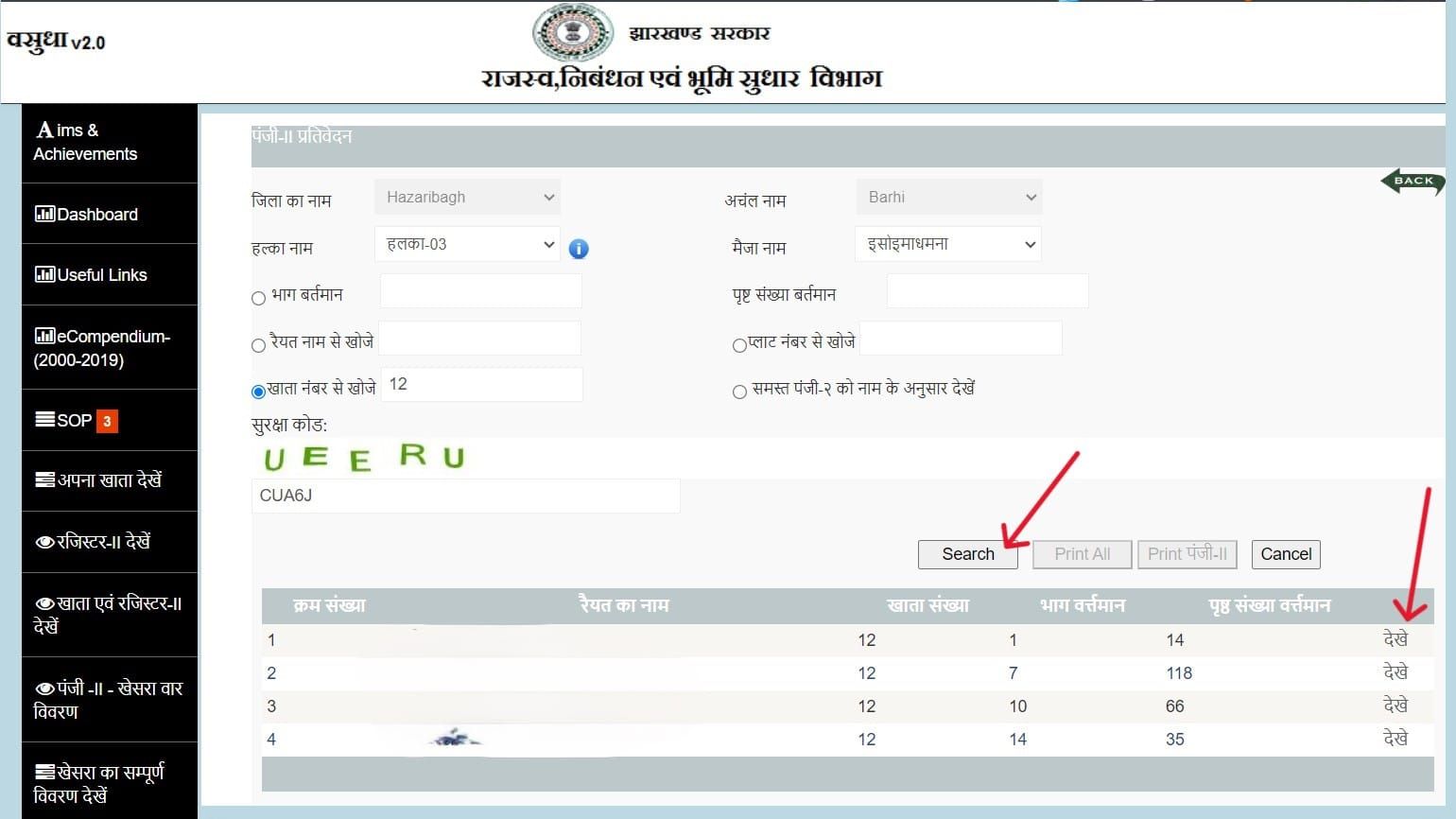Viewport: 1456px width, 819px height.
Task: Open अपना खाता देखें menu item
Action: point(110,480)
